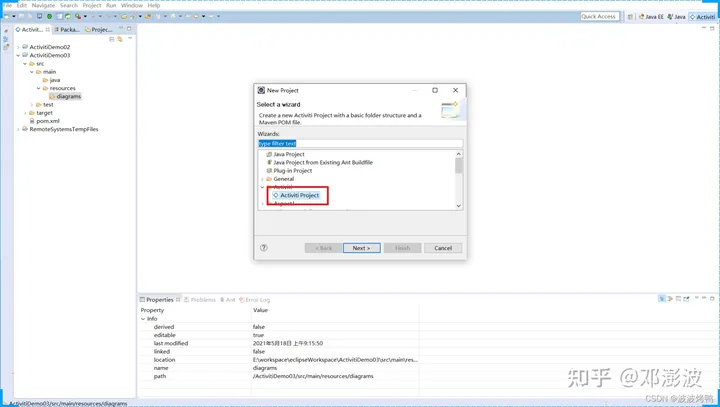The height and width of the screenshot is (407, 720).
Task: Switch to the Package Explorer tab
Action: 67,29
